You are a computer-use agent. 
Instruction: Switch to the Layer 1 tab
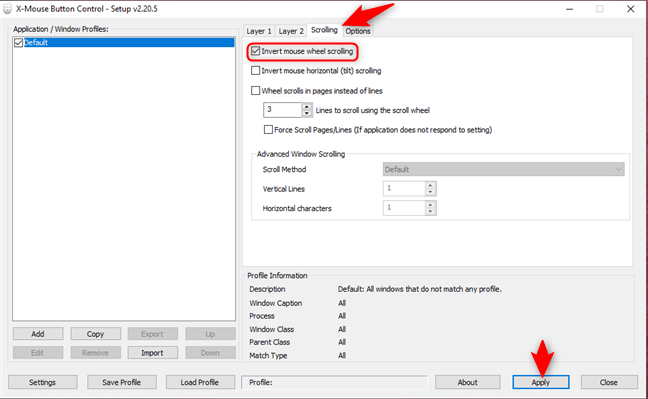click(259, 31)
